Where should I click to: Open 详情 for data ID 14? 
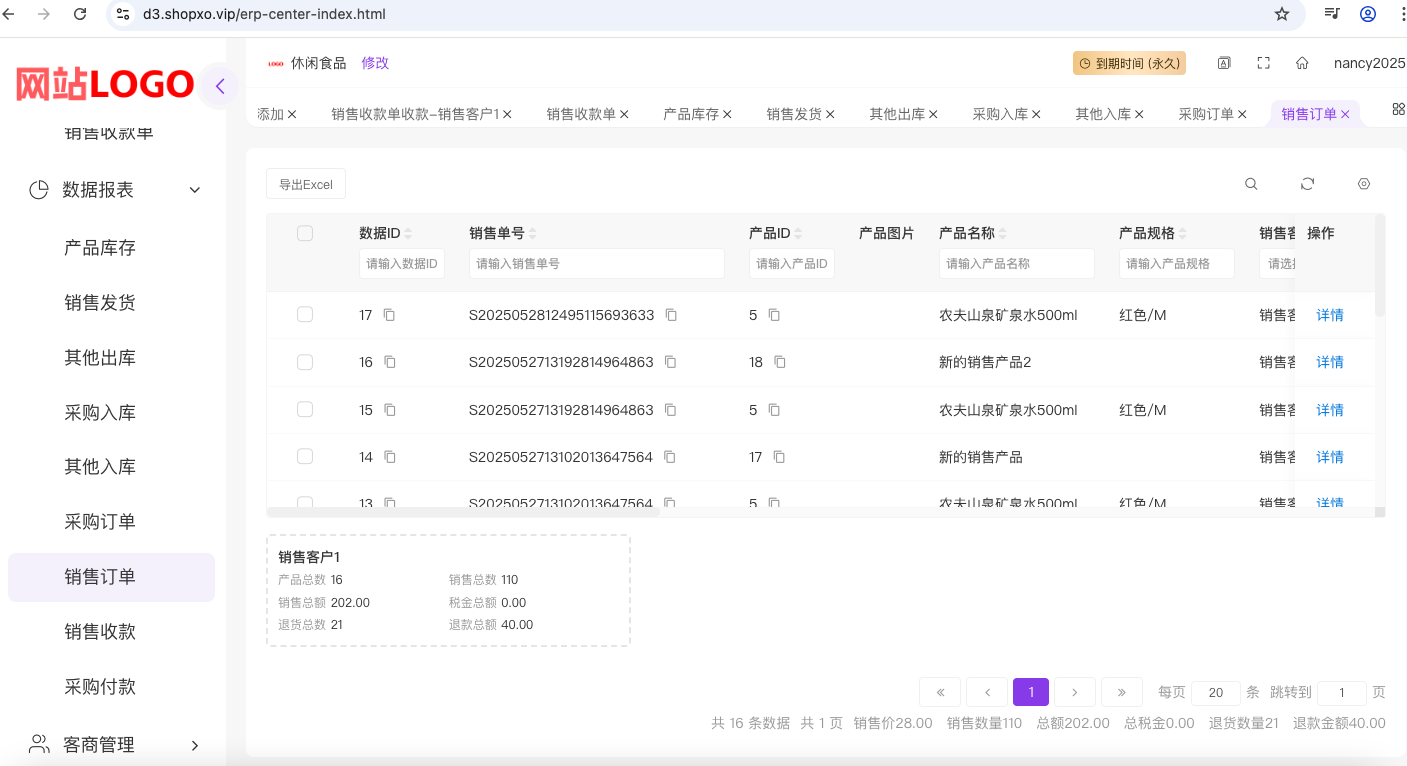pyautogui.click(x=1330, y=457)
